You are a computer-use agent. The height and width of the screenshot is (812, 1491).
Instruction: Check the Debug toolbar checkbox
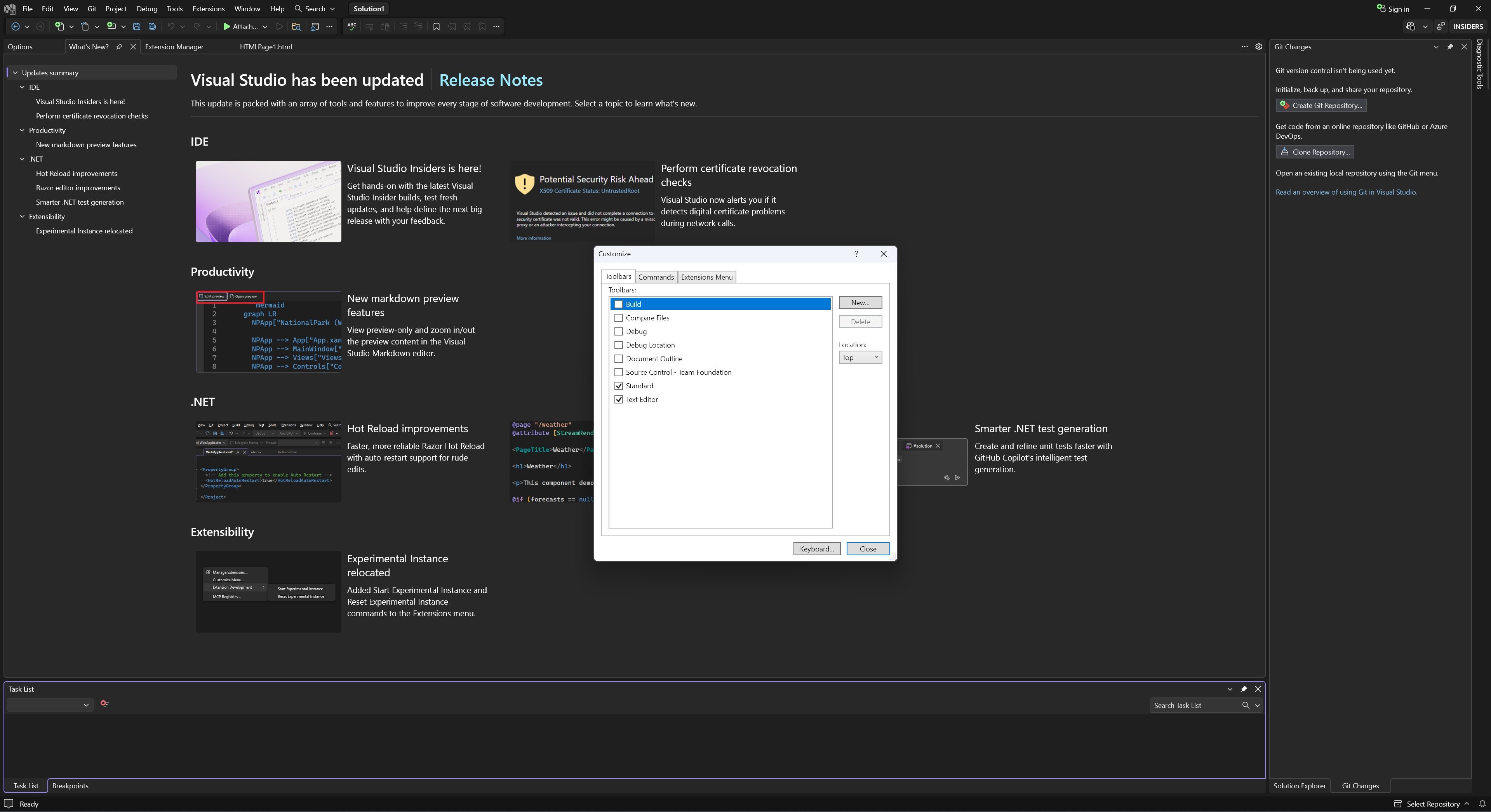click(x=619, y=331)
